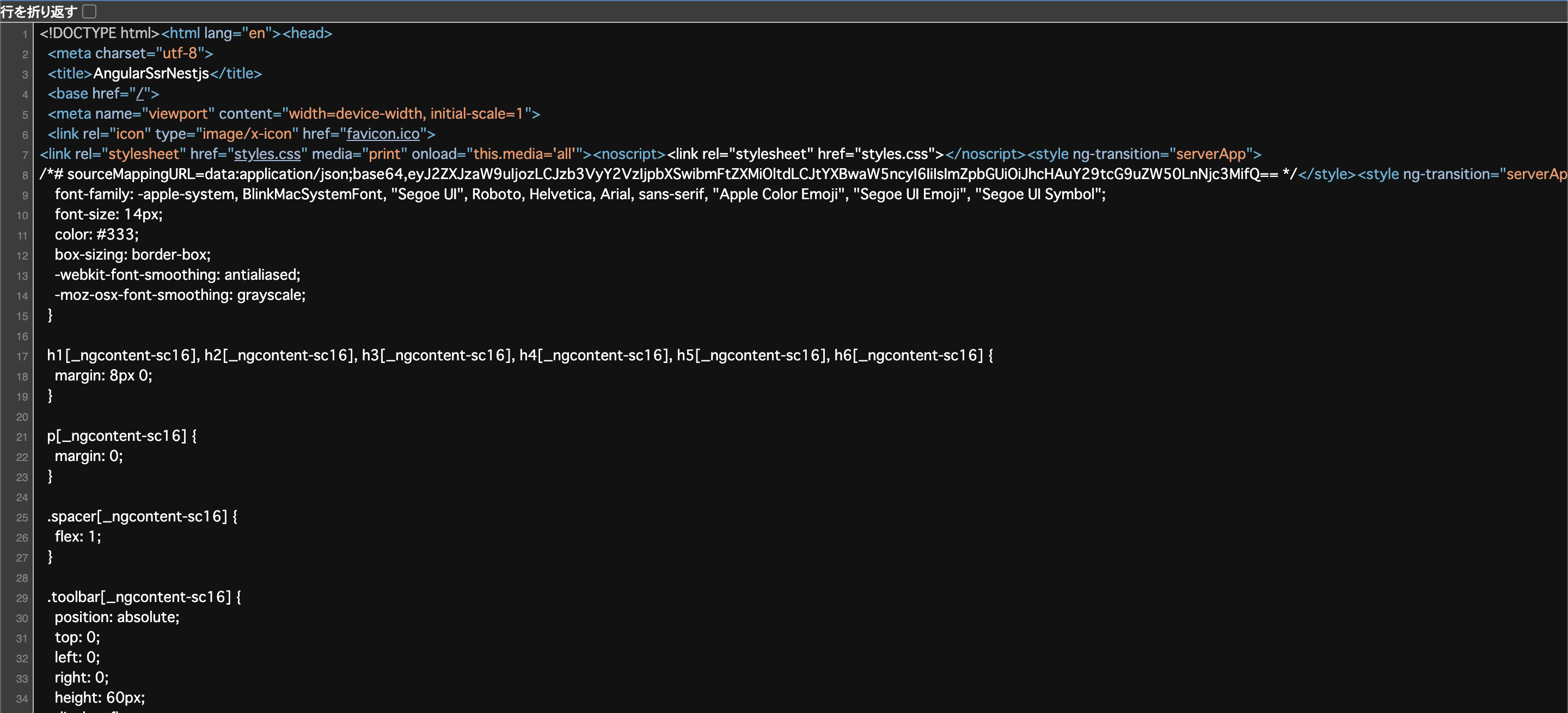Click line number 8 in gutter
Screen dimensions: 1568x713
pyautogui.click(x=25, y=175)
